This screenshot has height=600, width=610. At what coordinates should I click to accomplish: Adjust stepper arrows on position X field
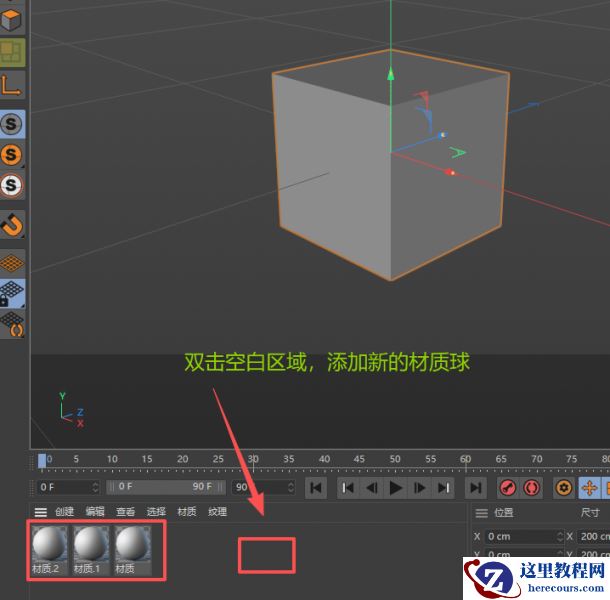560,537
